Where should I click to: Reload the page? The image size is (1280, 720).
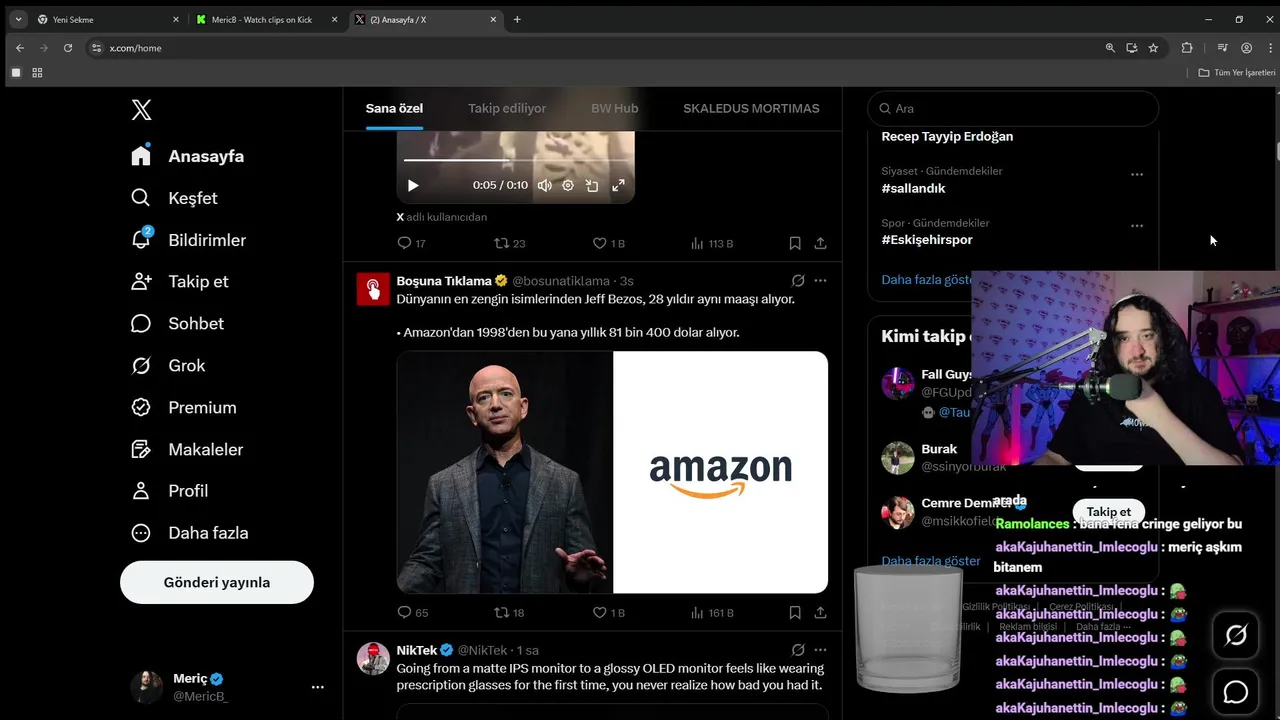(x=68, y=48)
